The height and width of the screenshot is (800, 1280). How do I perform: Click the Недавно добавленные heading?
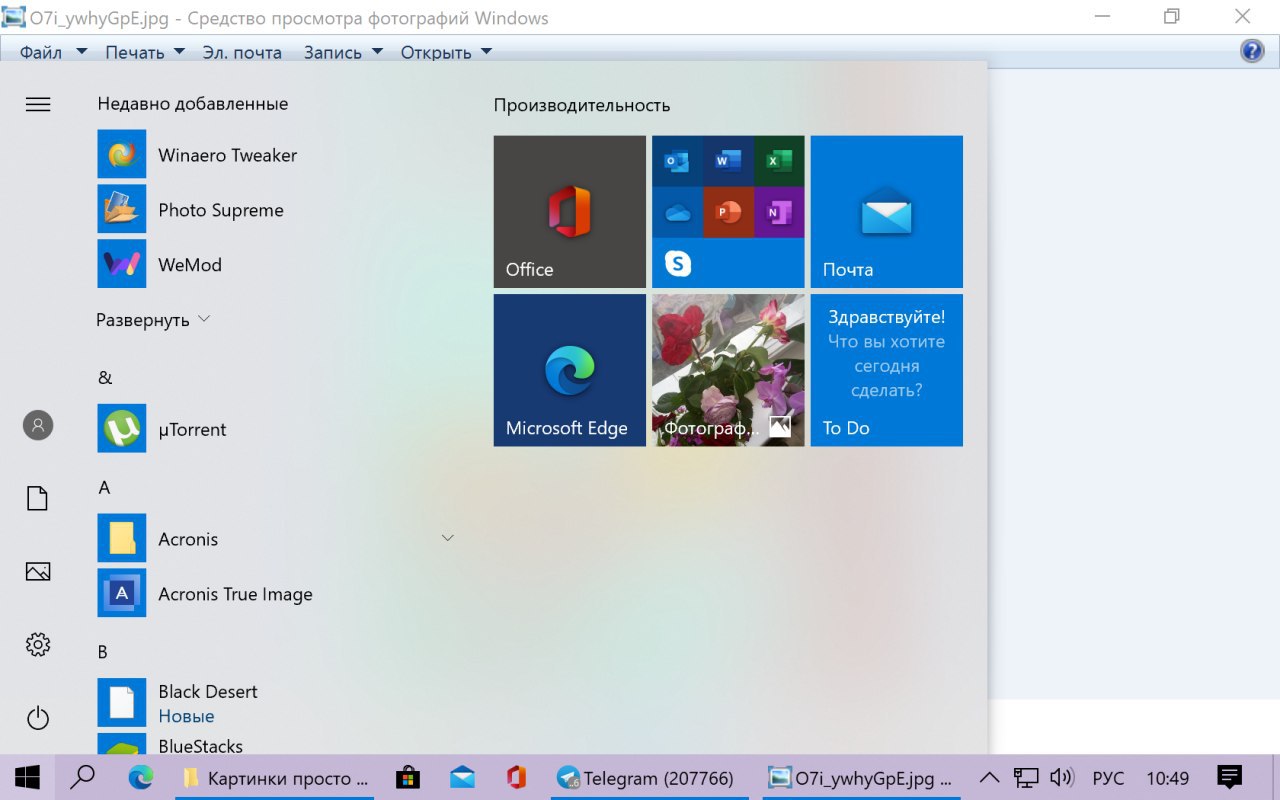coord(193,104)
